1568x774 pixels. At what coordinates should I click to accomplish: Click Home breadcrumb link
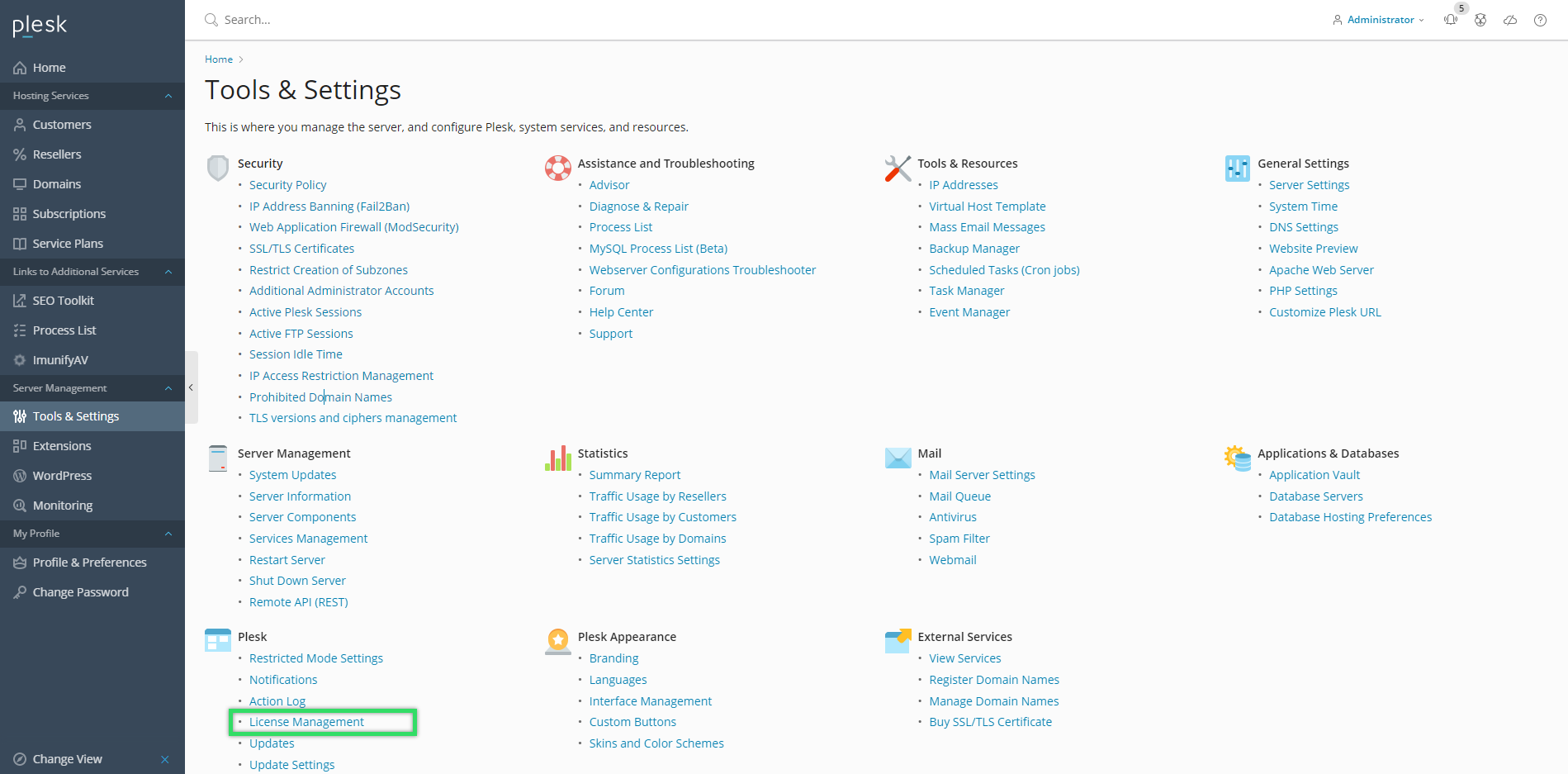(x=219, y=59)
